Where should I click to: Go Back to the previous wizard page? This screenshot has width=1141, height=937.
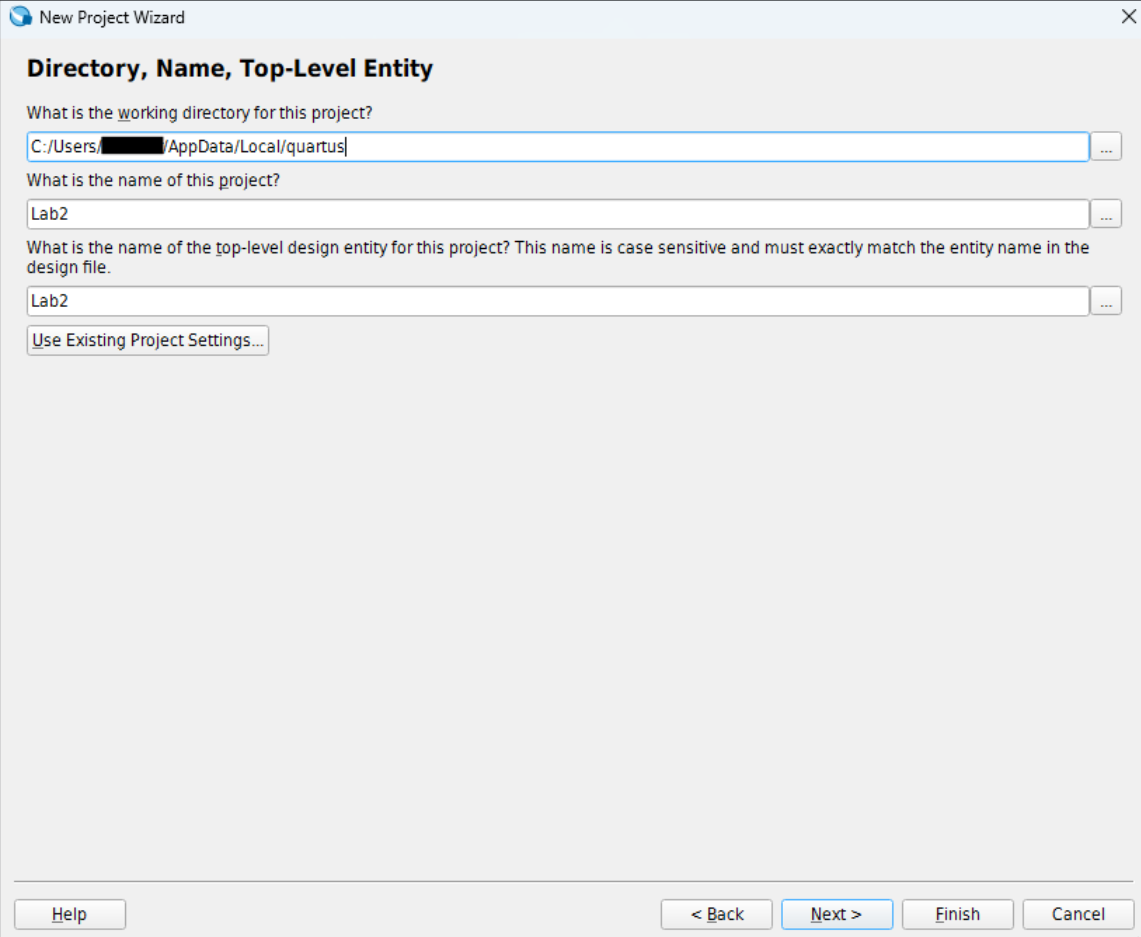coord(717,914)
